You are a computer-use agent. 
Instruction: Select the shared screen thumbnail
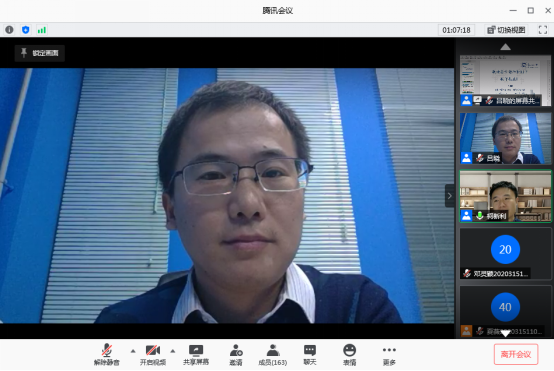click(505, 80)
